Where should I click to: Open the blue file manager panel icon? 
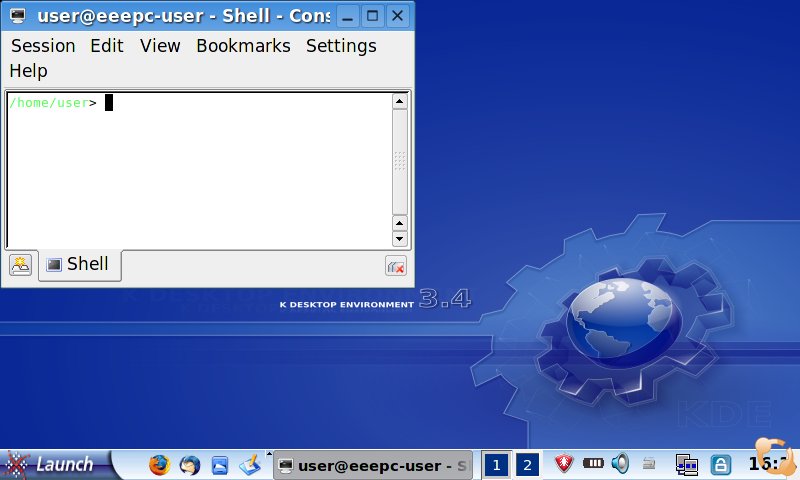coord(220,465)
